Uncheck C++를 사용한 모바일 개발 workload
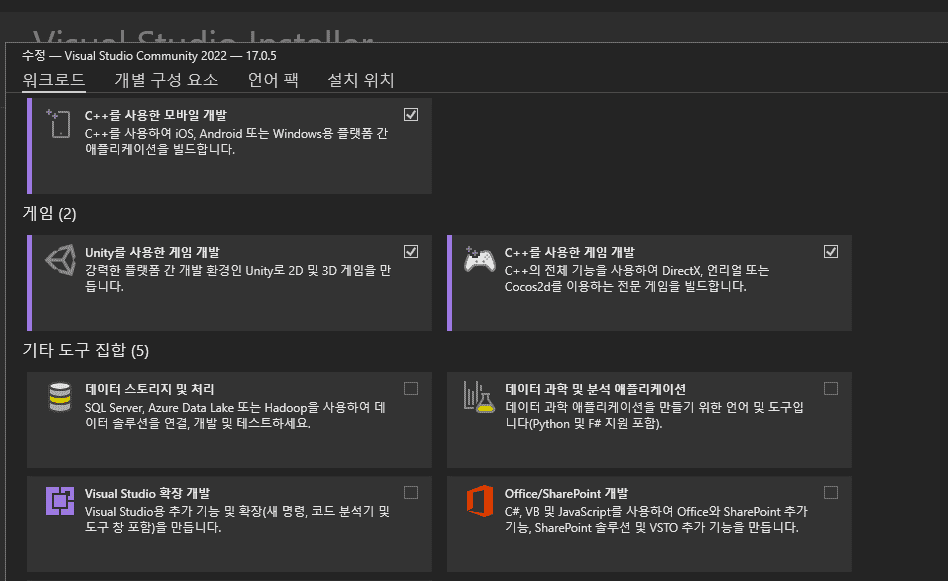Viewport: 948px width, 581px height. 411,115
